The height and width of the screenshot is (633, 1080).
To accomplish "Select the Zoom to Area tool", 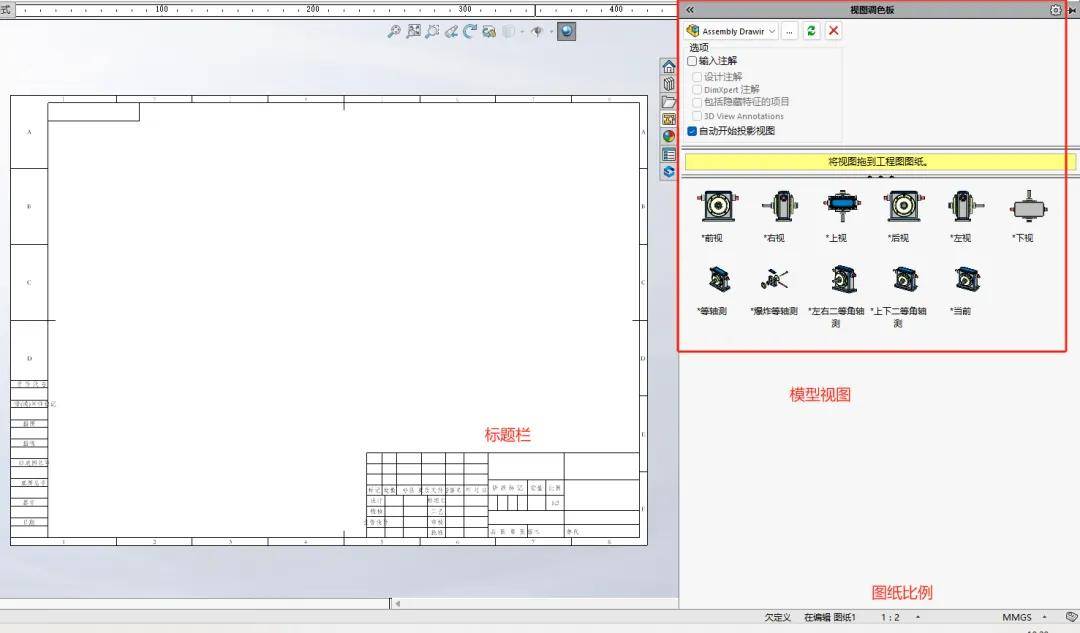I will point(413,31).
